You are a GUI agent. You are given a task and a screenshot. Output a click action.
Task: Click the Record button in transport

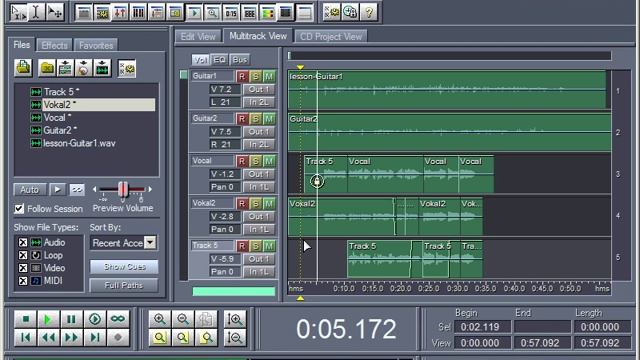pos(118,338)
